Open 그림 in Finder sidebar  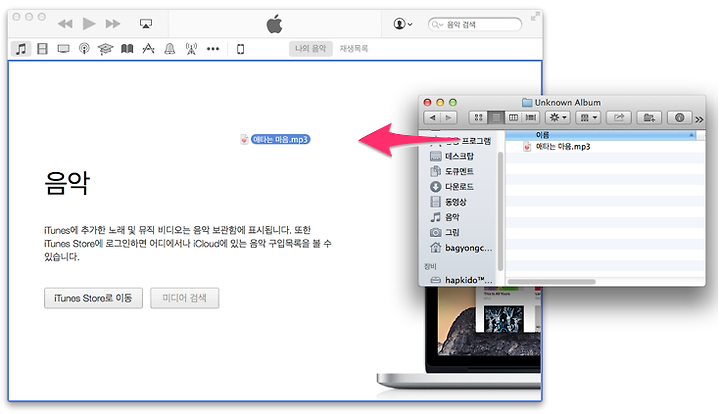444,232
